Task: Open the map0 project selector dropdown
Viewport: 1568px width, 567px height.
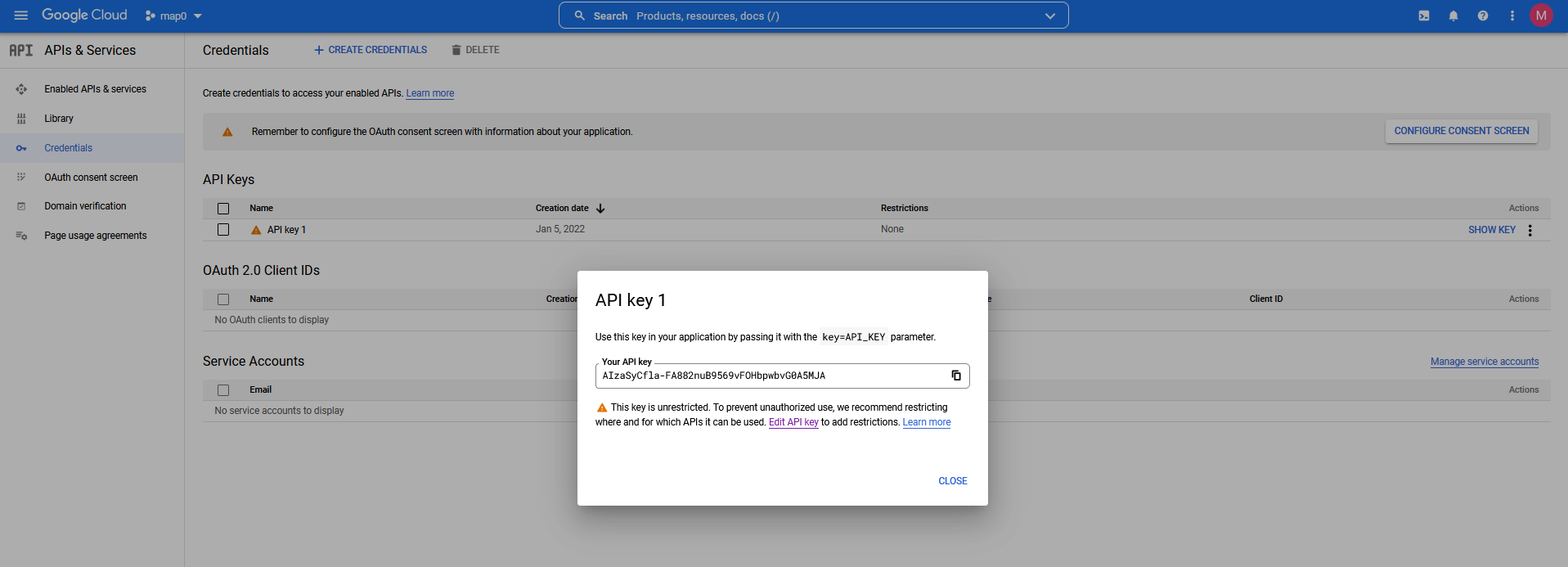Action: tap(173, 16)
